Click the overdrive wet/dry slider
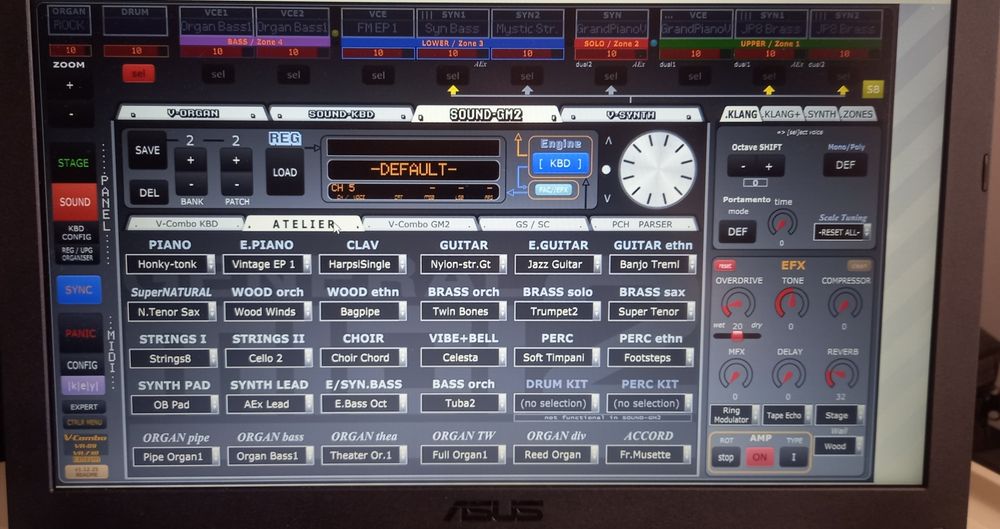The image size is (1000, 529). [x=737, y=335]
